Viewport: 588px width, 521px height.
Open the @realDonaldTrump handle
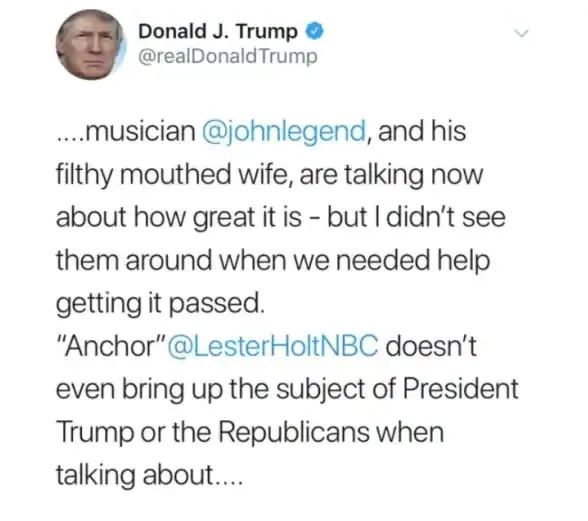point(228,57)
